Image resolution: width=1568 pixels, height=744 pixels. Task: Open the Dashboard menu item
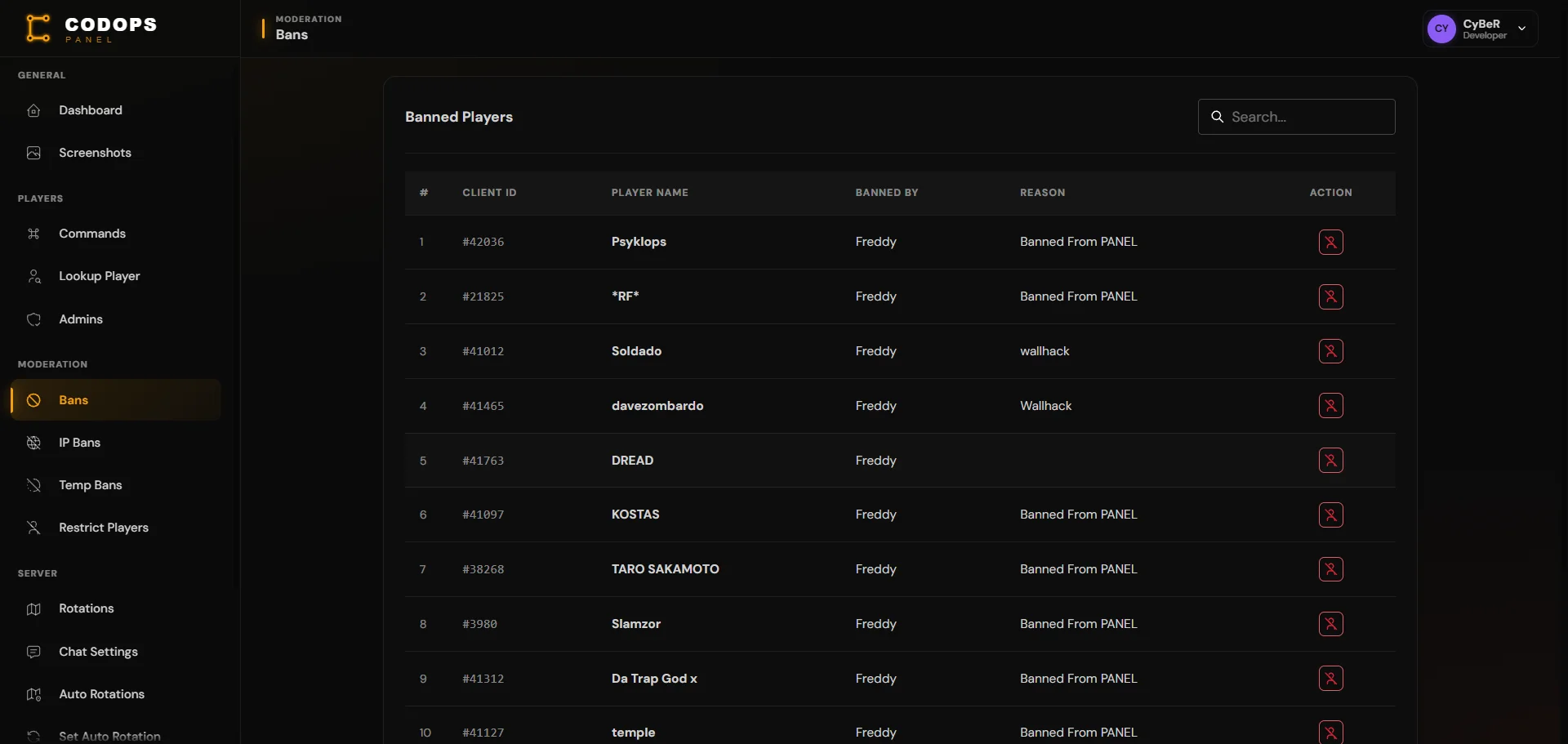click(116, 110)
